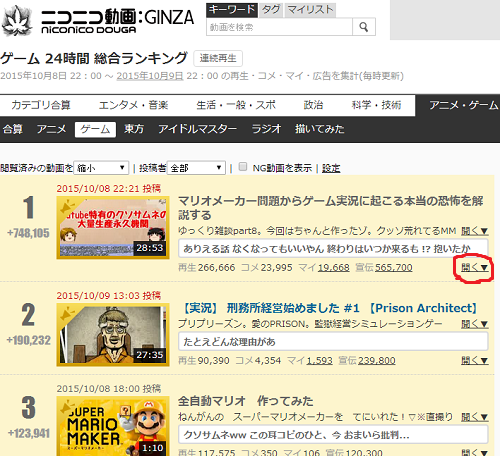
Task: Expand 全自動マリオ description 開く▼
Action: pyautogui.click(x=475, y=417)
